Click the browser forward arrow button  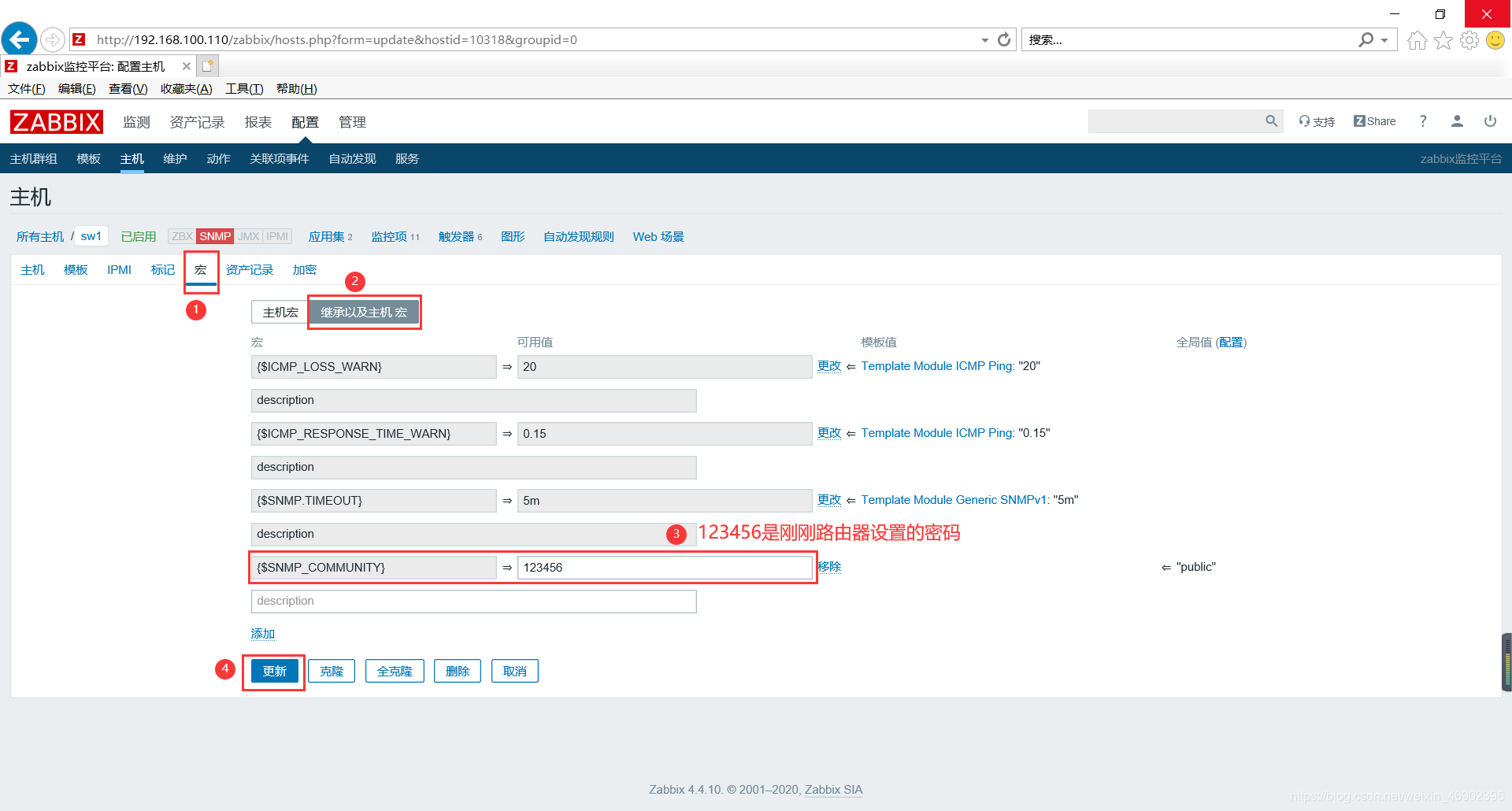(x=52, y=39)
